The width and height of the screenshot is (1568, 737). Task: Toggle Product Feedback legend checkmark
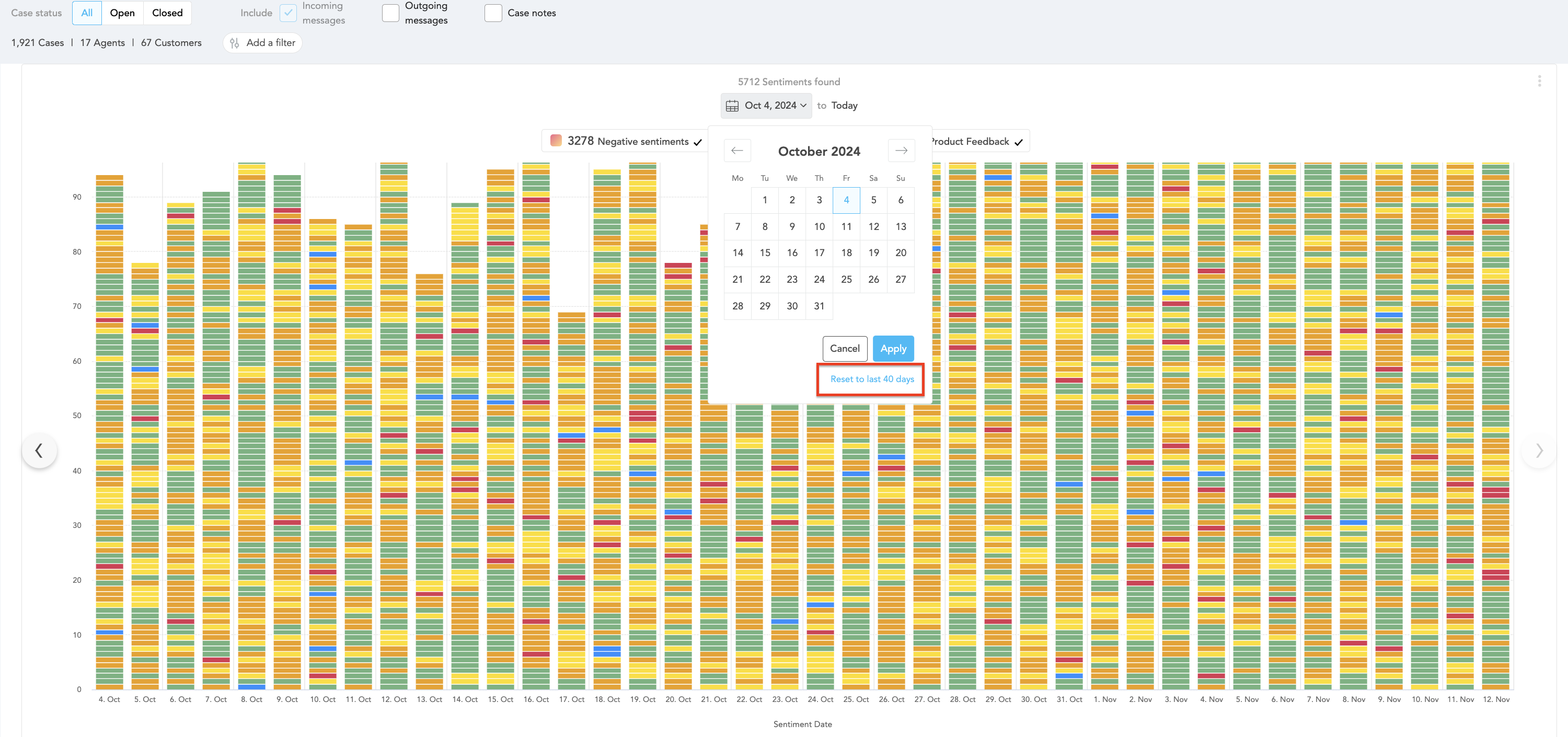(1018, 142)
